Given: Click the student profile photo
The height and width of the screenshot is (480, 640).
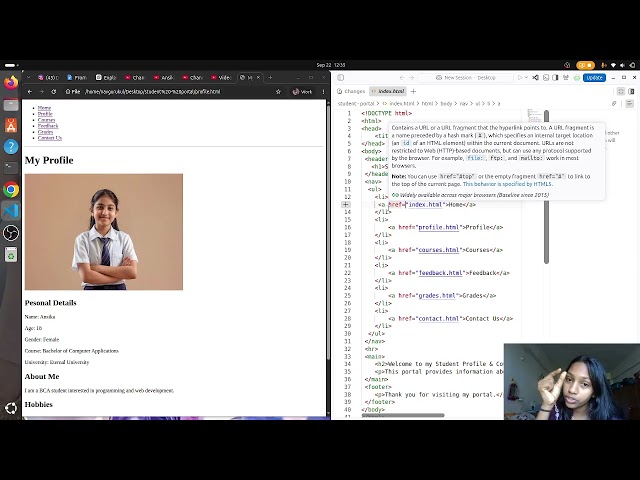Looking at the screenshot, I should [x=104, y=232].
